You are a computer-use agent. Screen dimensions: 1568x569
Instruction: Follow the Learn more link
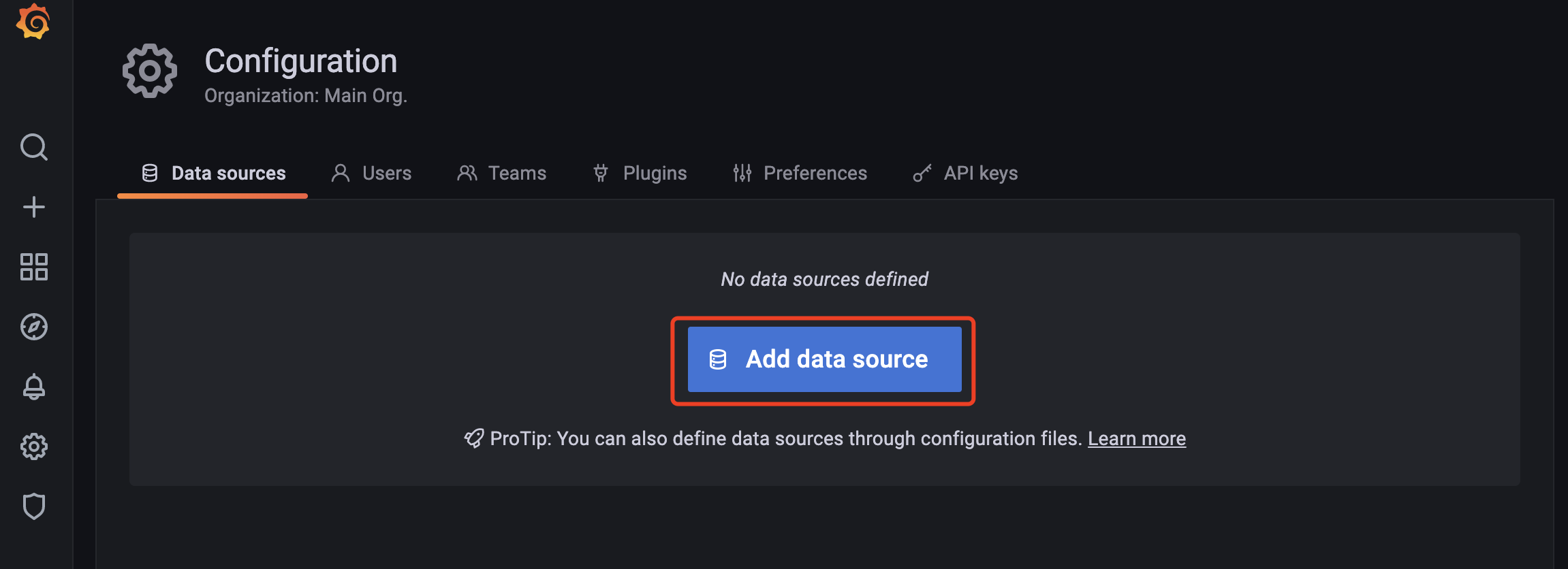[1136, 439]
